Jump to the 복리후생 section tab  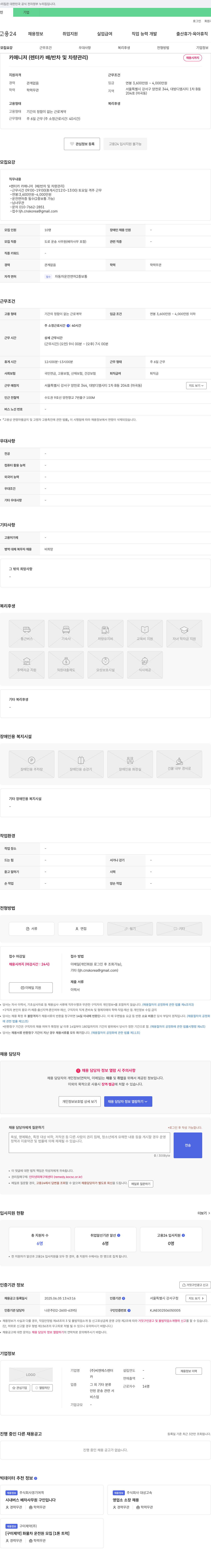pos(124,47)
